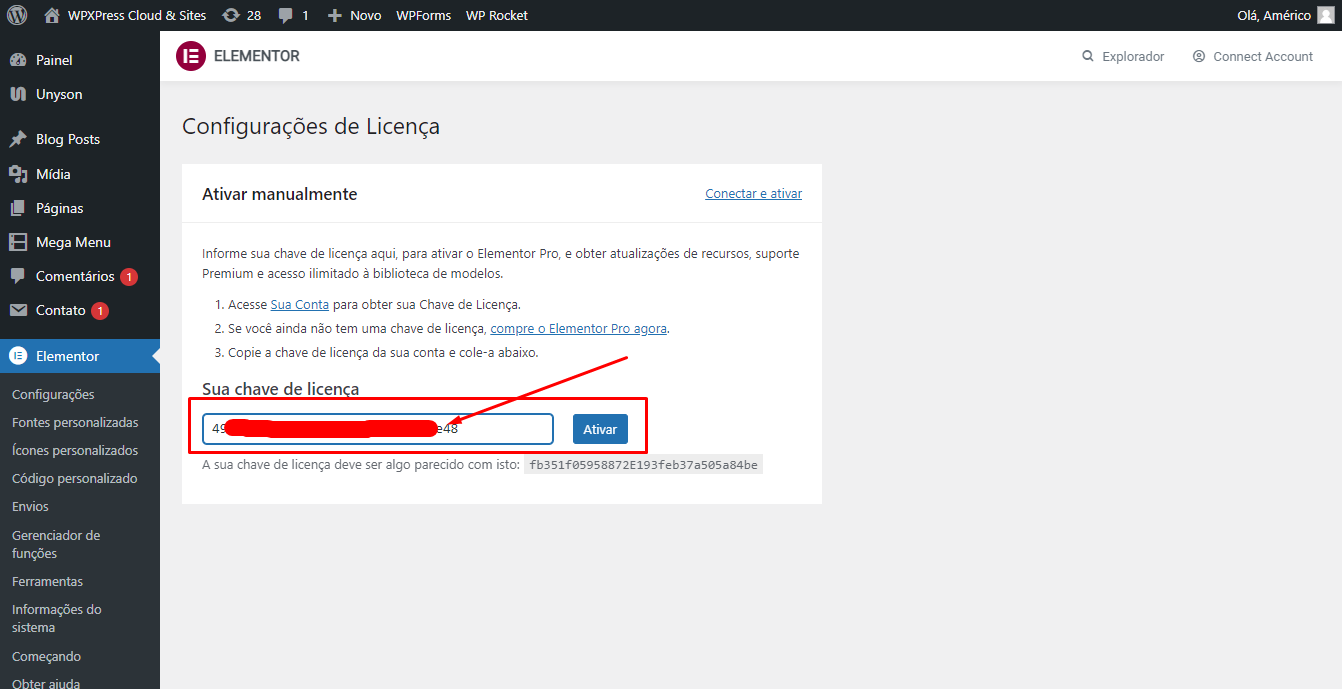Open Obter ajuda submenu item

coord(46,684)
